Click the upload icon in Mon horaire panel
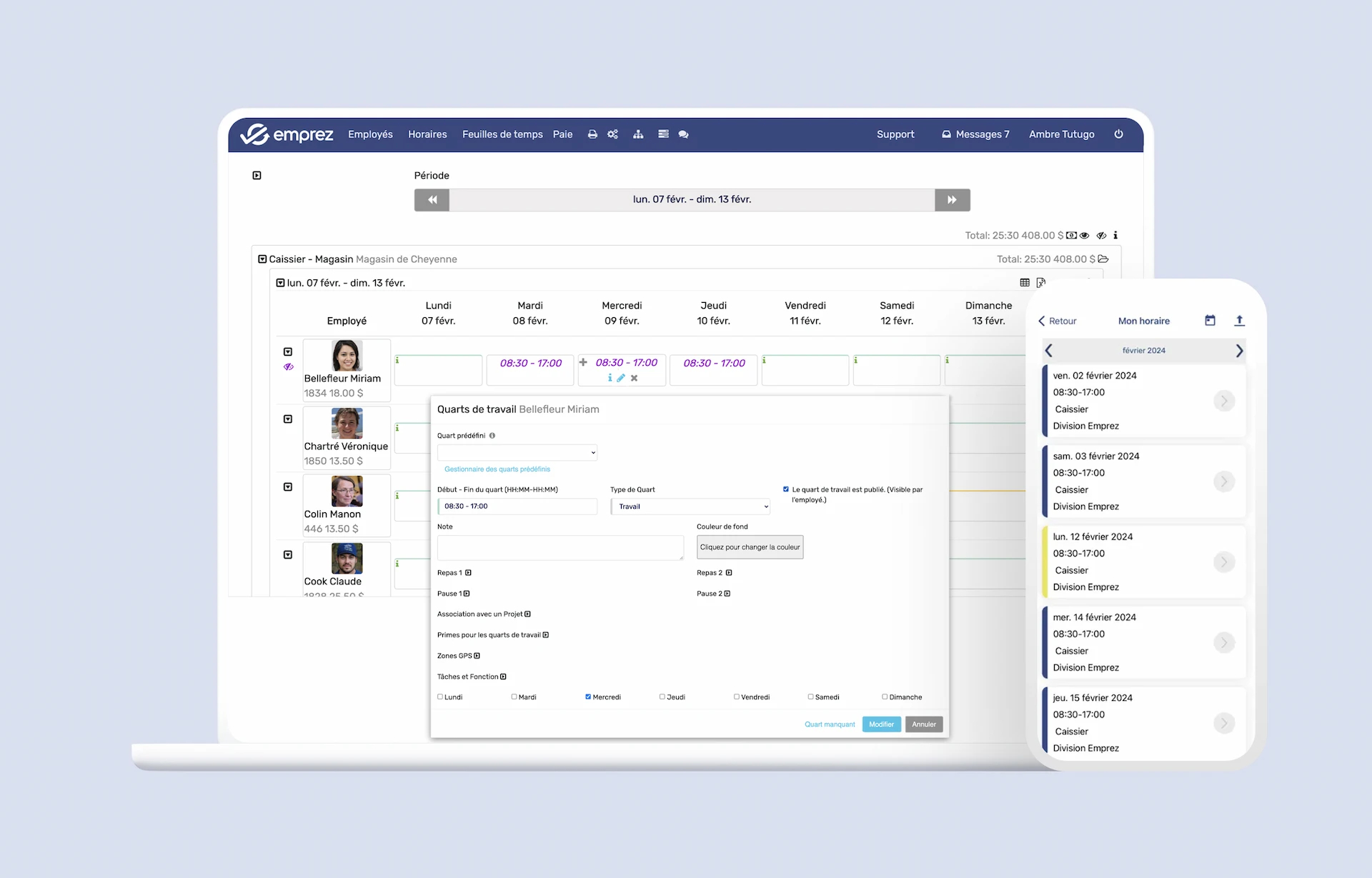This screenshot has width=1372, height=878. (x=1240, y=321)
